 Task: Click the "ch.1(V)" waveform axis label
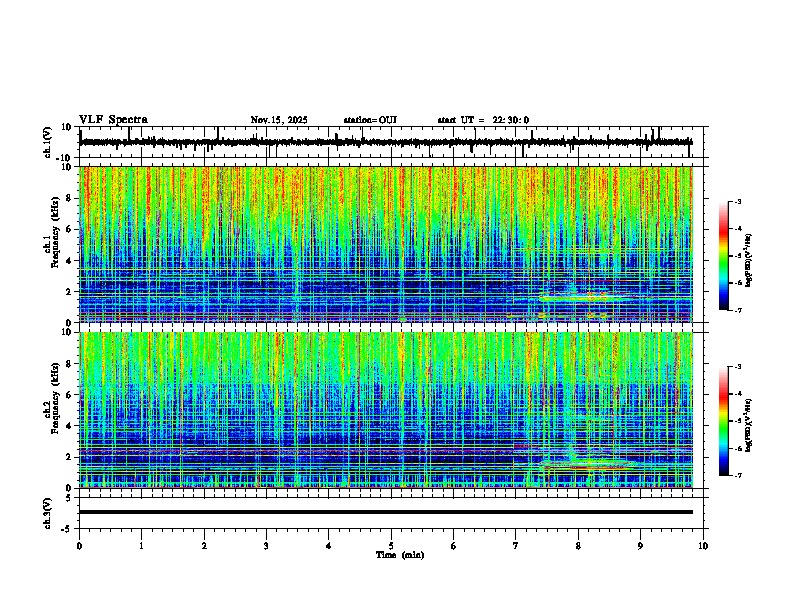coord(48,142)
